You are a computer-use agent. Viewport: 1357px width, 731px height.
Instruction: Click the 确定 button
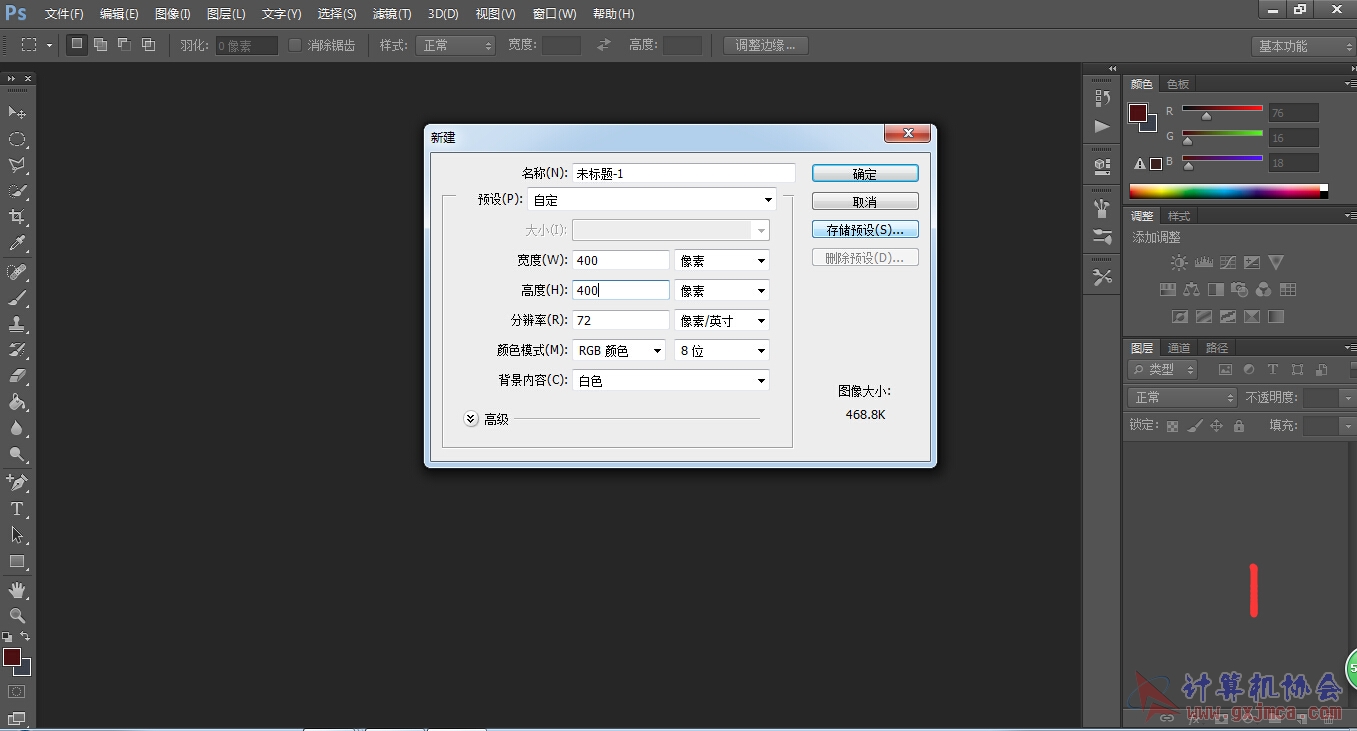[865, 173]
